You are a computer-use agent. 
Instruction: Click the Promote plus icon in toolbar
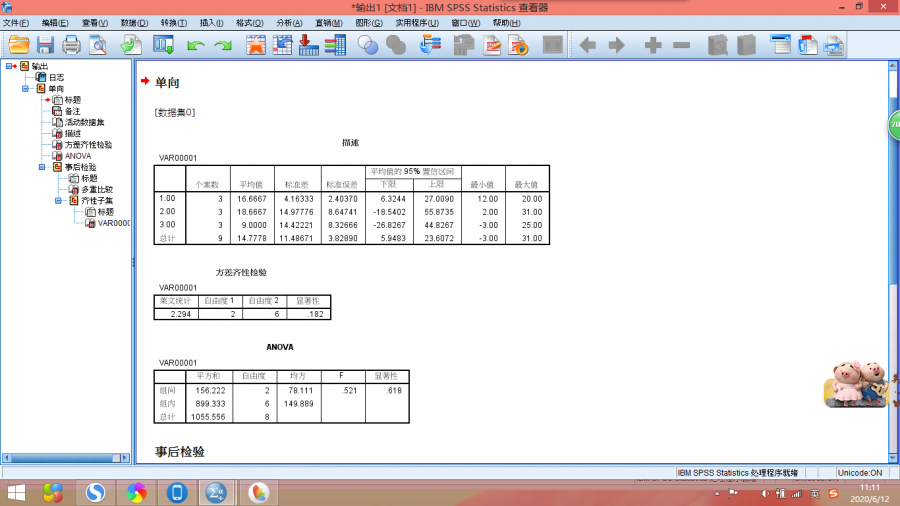point(653,45)
